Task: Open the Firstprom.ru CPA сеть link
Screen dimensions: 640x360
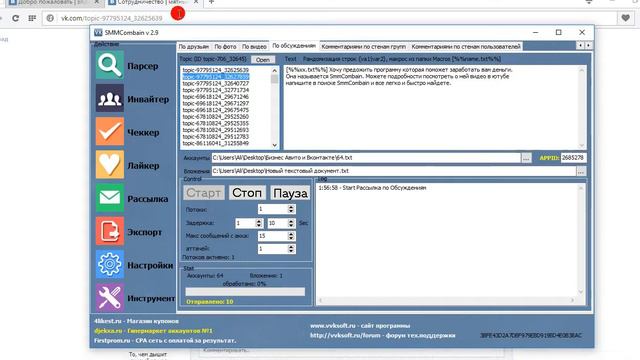Action: (165, 341)
